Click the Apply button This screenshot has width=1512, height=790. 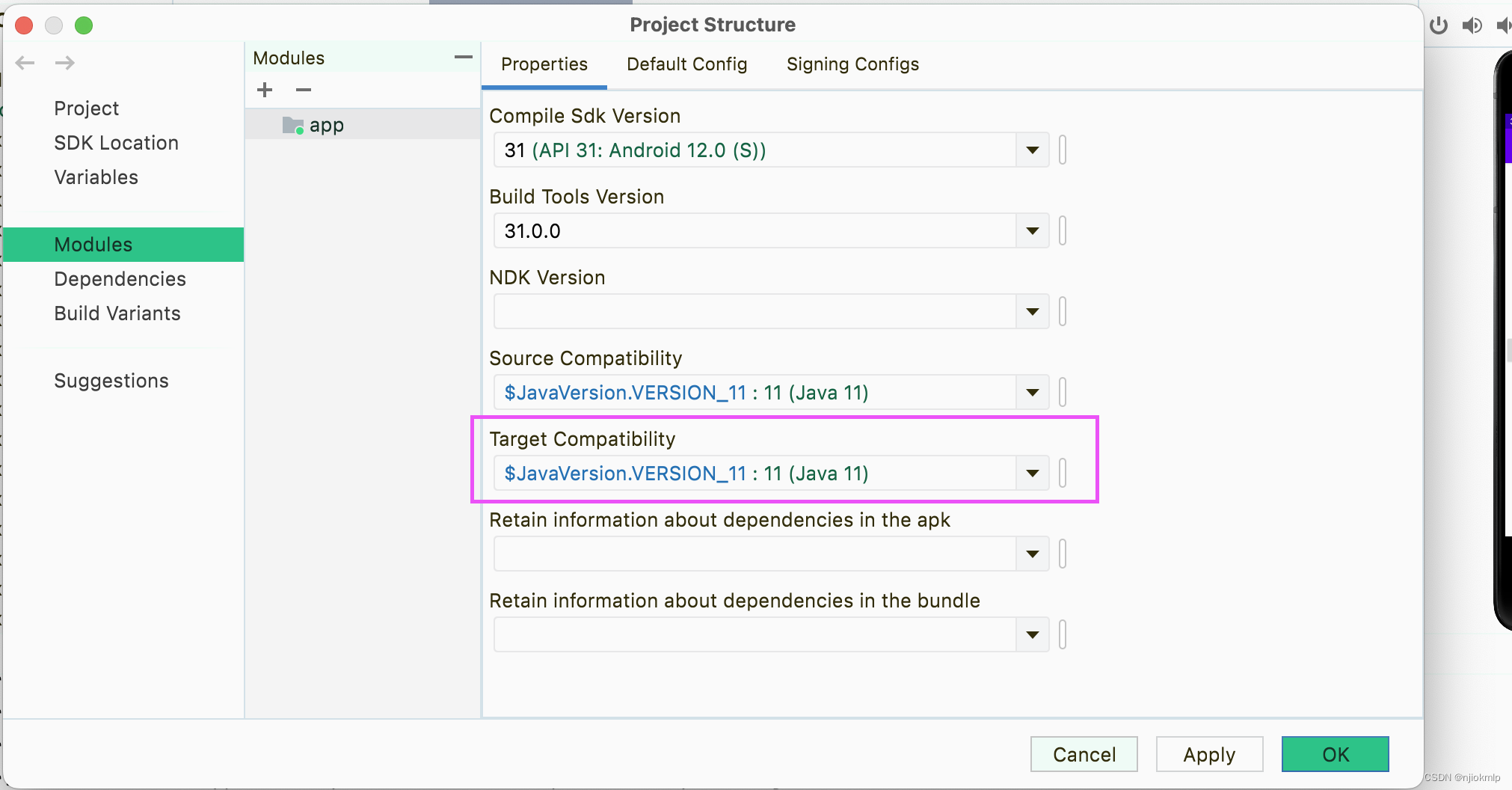point(1208,754)
